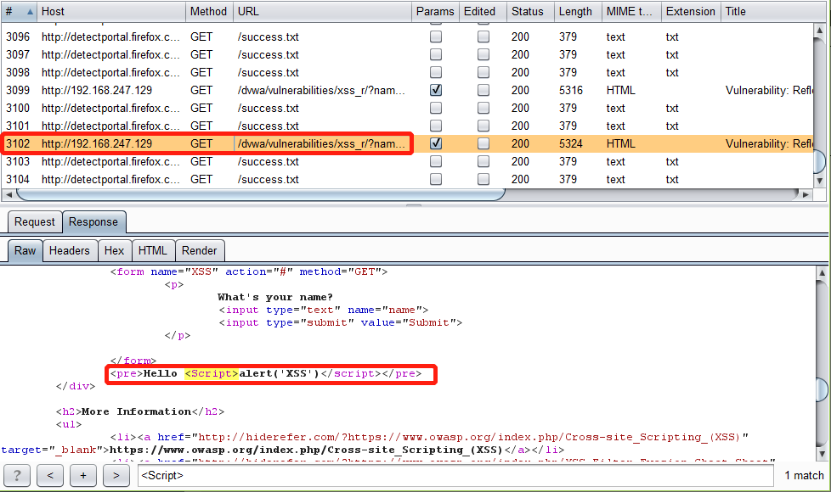
Task: Sort by Length column header
Action: coord(578,12)
